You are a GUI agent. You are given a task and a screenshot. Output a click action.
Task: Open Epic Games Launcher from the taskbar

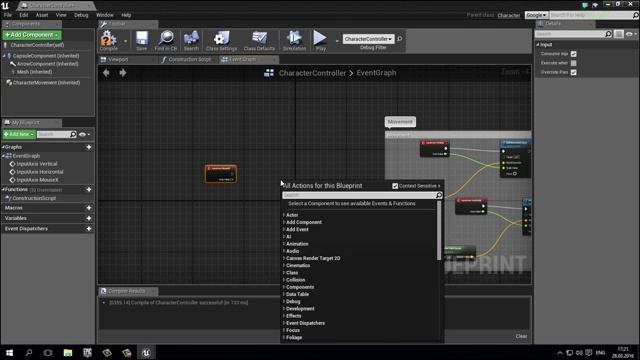[x=87, y=353]
